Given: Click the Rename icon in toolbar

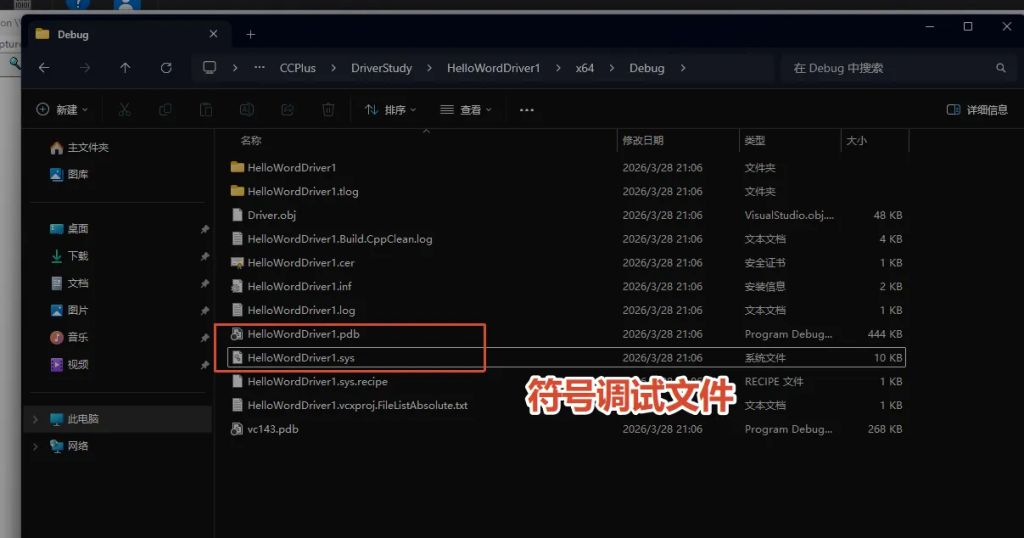Looking at the screenshot, I should pos(247,110).
